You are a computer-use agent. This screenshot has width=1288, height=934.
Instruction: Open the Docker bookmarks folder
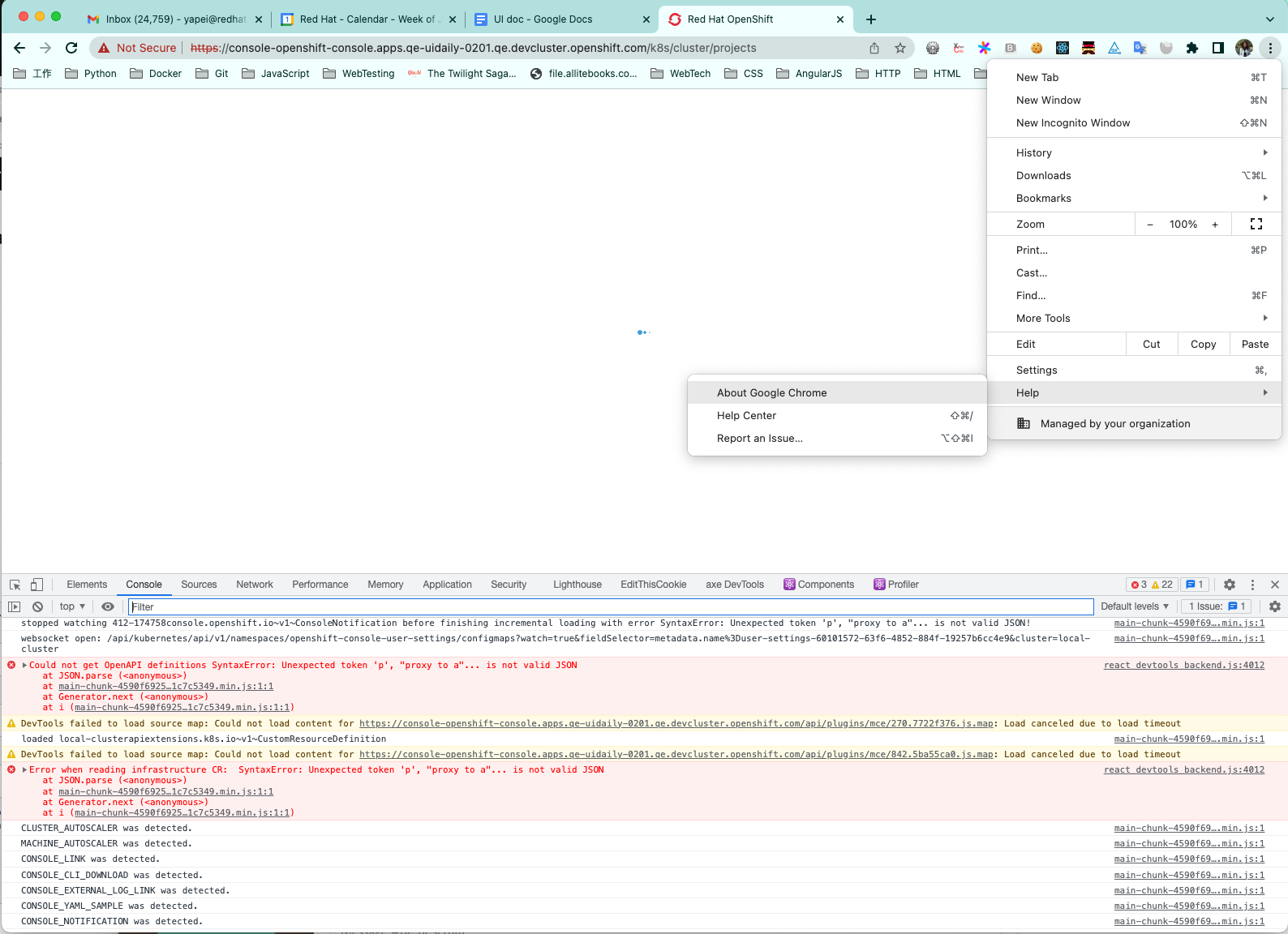[156, 74]
